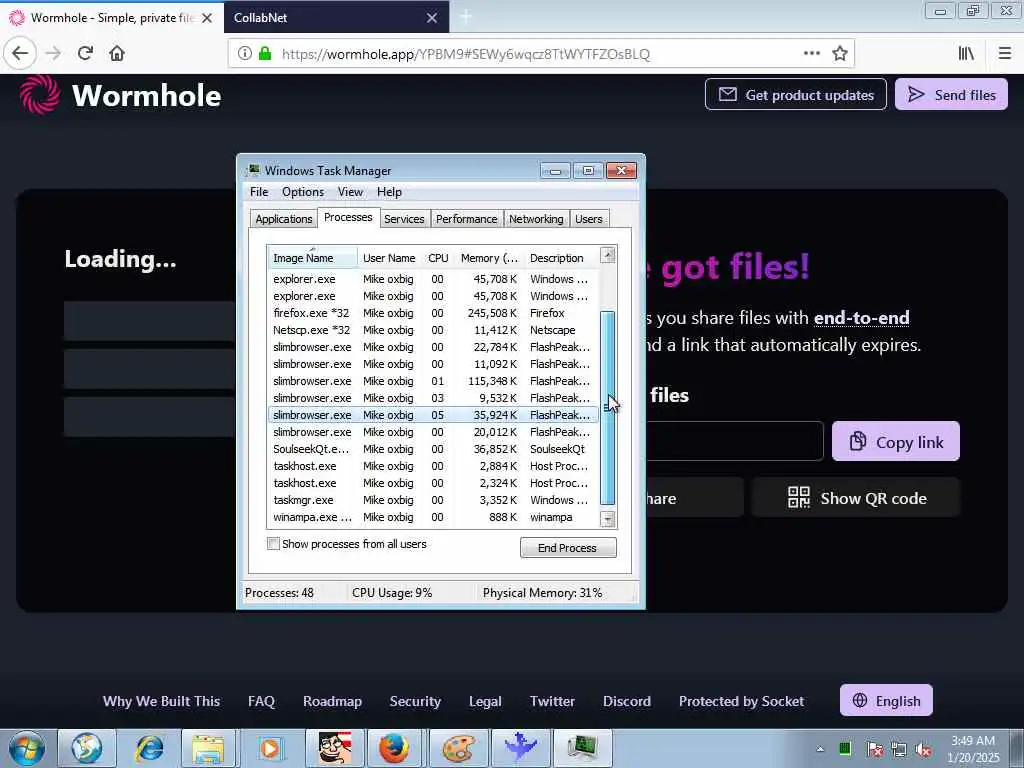
Task: Open the Firefox hamburger menu
Action: click(1005, 53)
